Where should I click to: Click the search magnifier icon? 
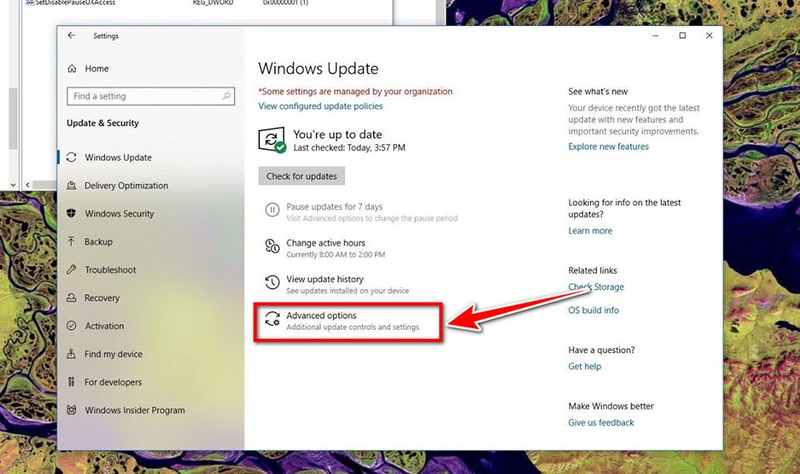pyautogui.click(x=226, y=96)
